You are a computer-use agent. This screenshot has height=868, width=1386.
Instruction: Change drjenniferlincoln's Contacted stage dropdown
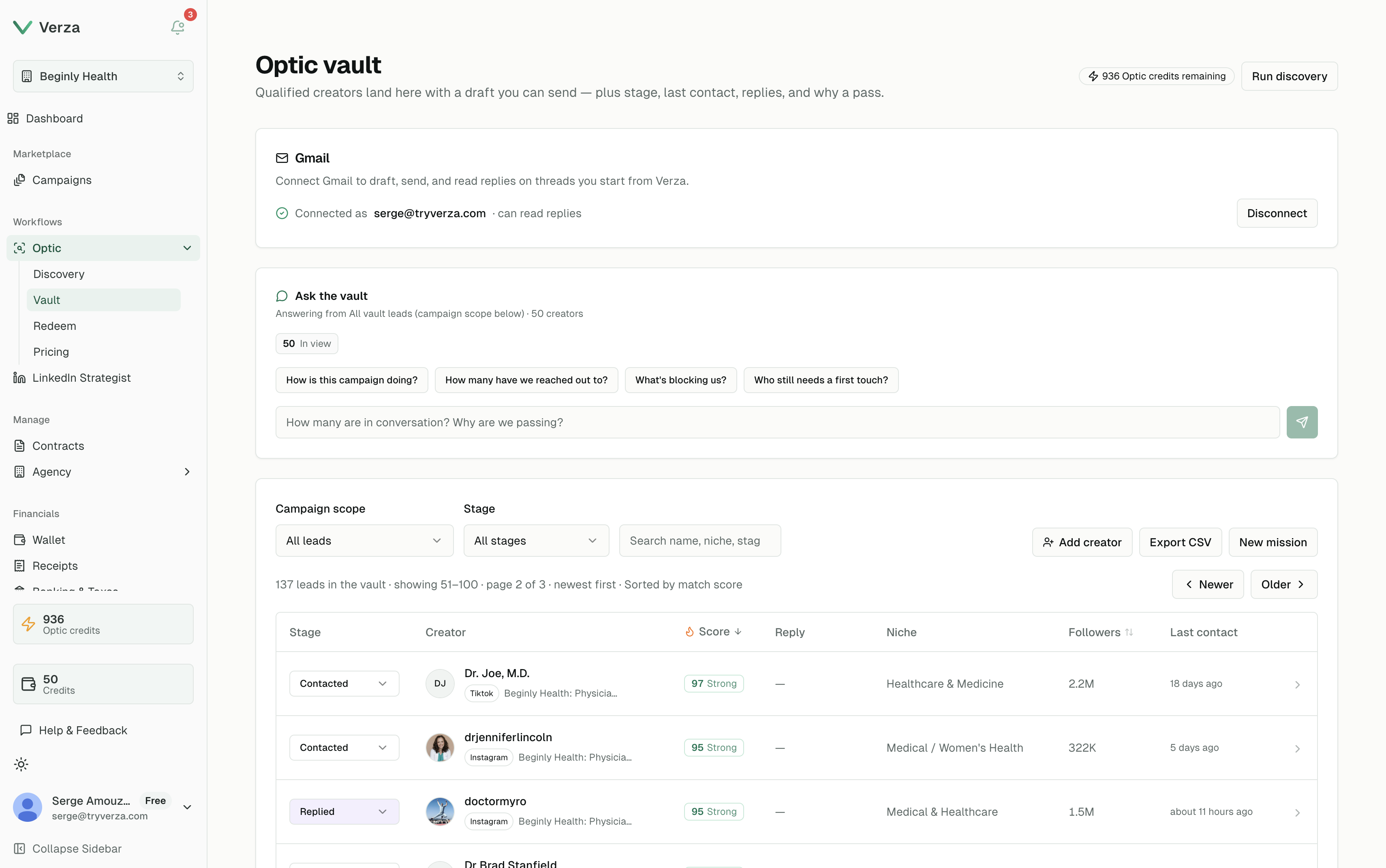344,747
